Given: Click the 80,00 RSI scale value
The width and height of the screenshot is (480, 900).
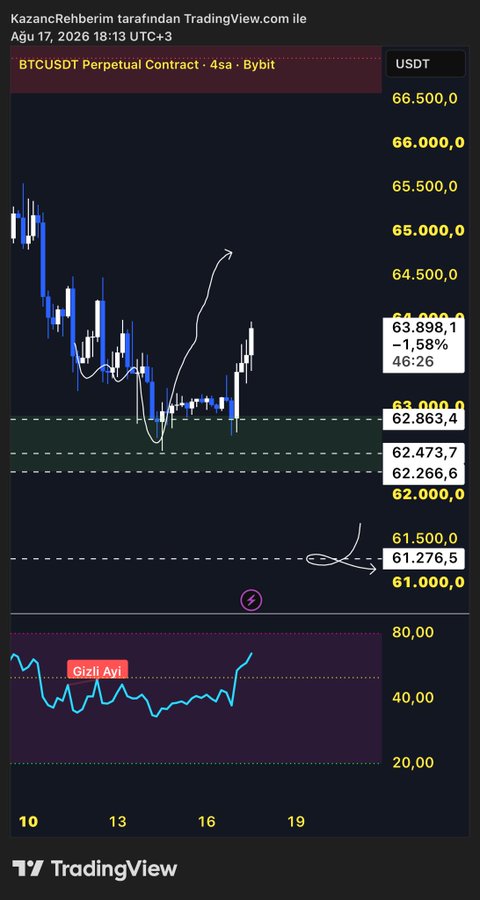Looking at the screenshot, I should pos(413,632).
